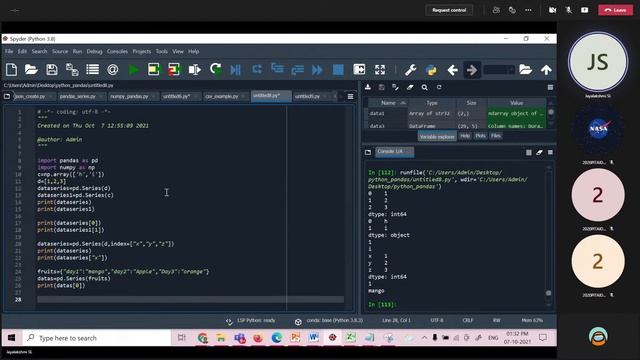Continue execution until next breakpoint icon

pos(318,70)
